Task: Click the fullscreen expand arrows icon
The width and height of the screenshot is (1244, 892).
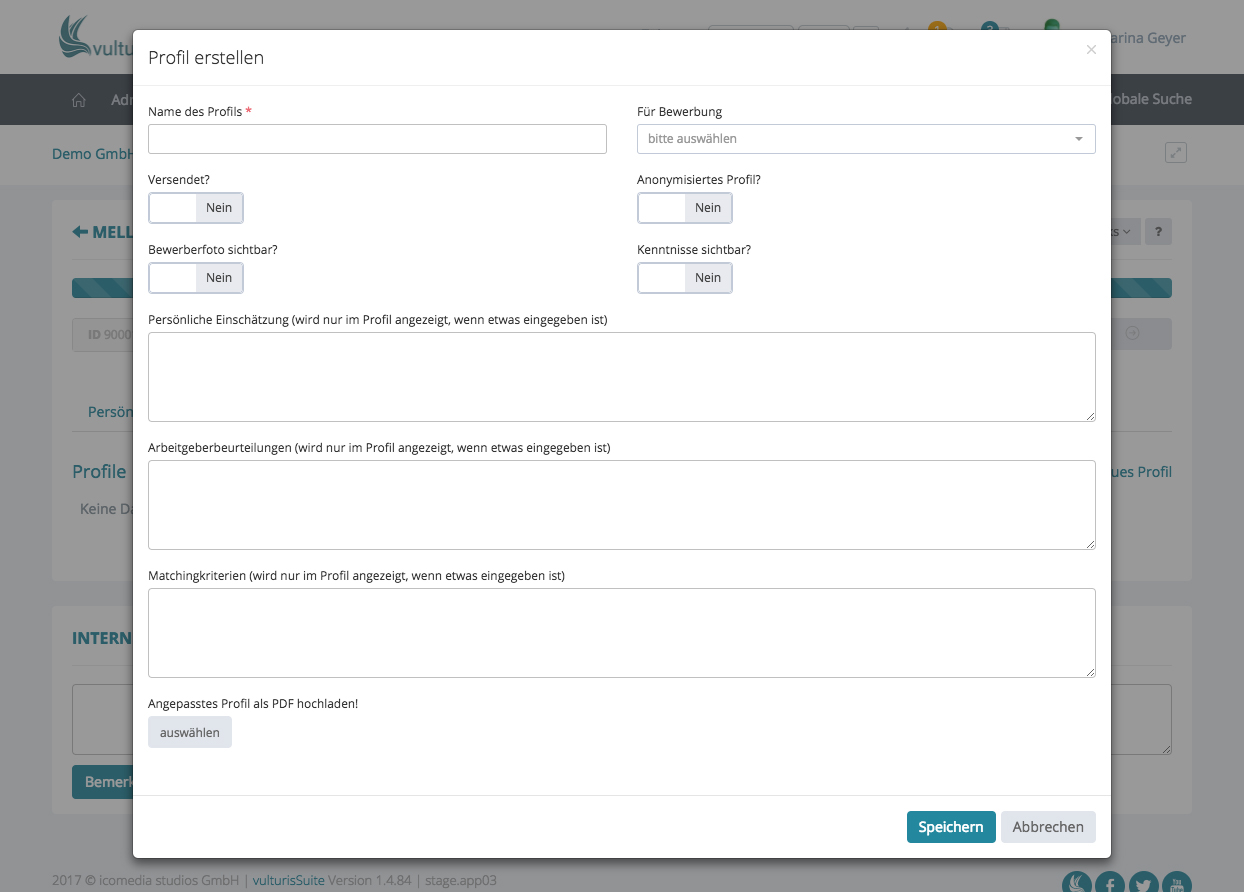Action: pyautogui.click(x=1176, y=153)
